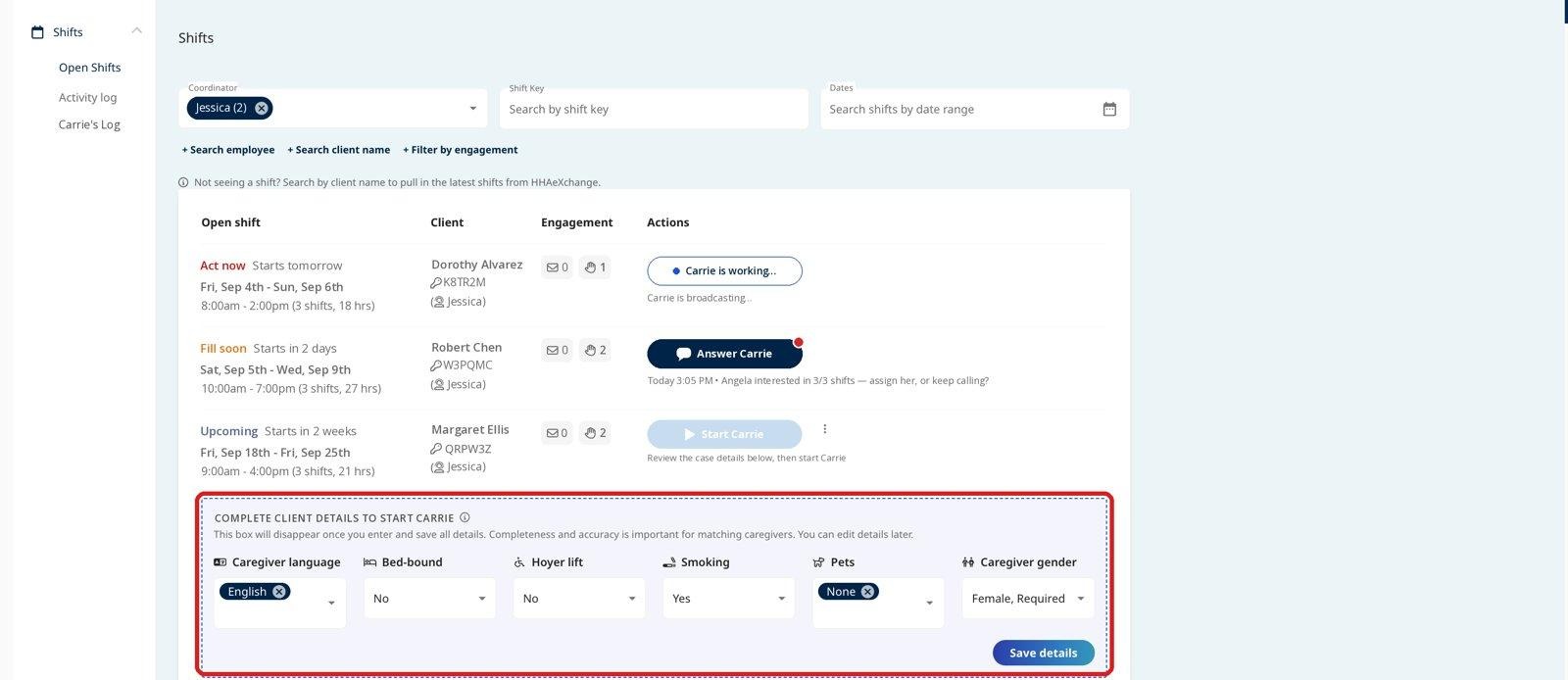Open the Caregiver gender dropdown
Screen dimensions: 1568x680
pyautogui.click(x=1028, y=599)
